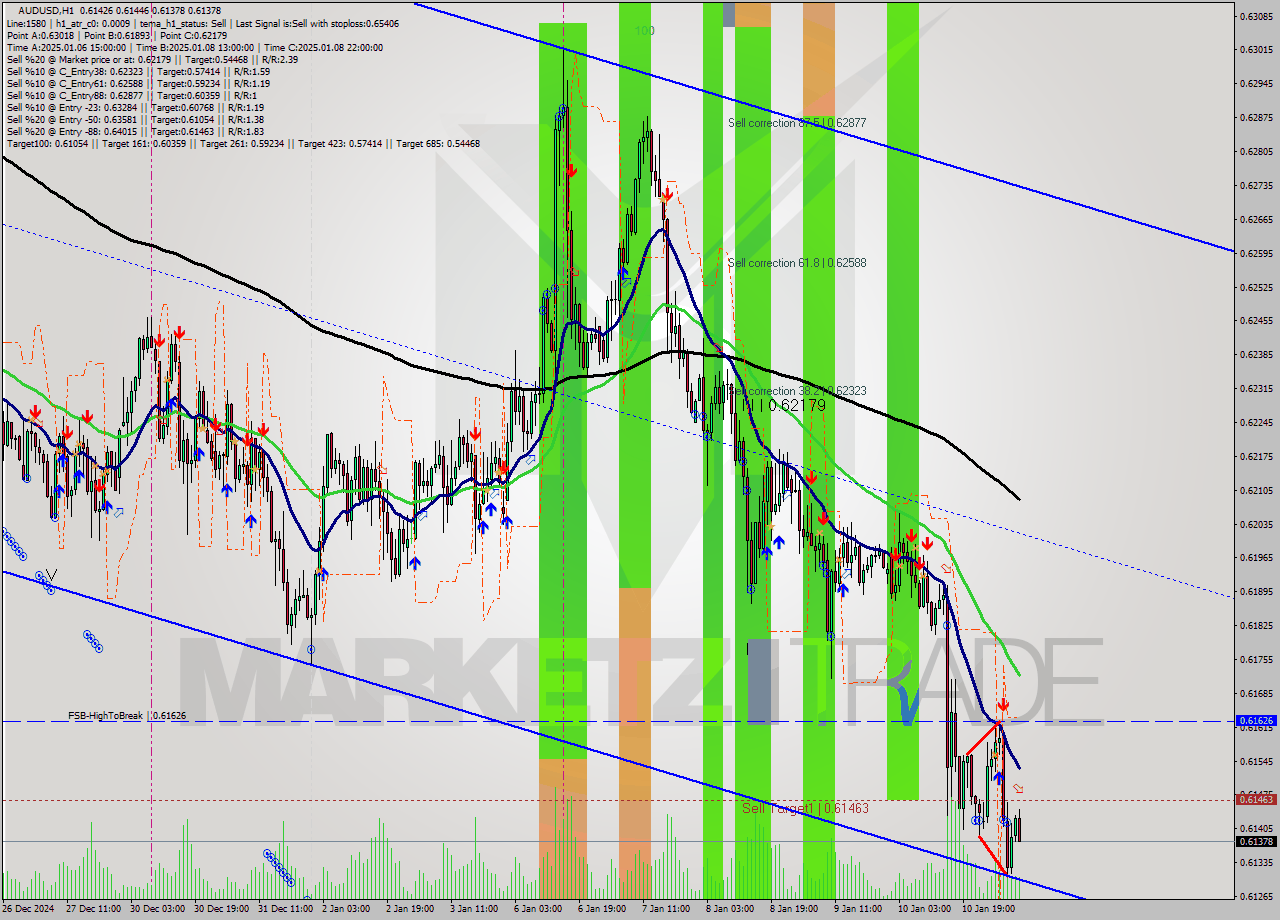This screenshot has width=1280, height=920.
Task: Click the 0.61335 price axis value
Action: click(1255, 862)
